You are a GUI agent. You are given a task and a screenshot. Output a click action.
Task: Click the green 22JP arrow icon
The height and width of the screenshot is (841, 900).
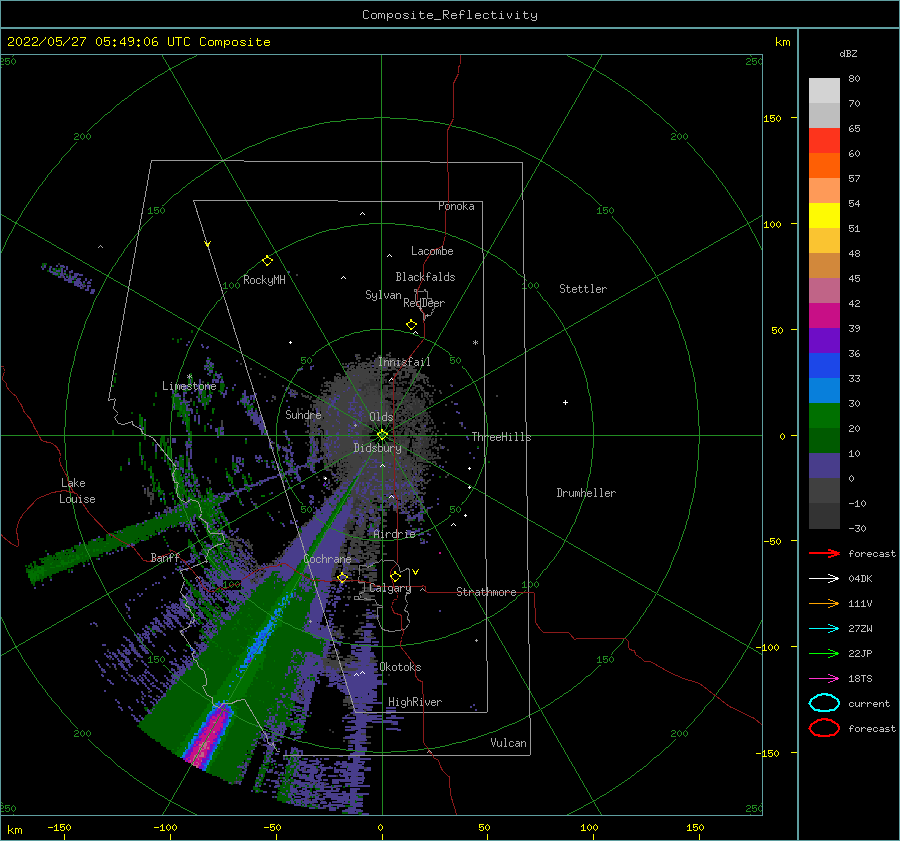pos(824,653)
